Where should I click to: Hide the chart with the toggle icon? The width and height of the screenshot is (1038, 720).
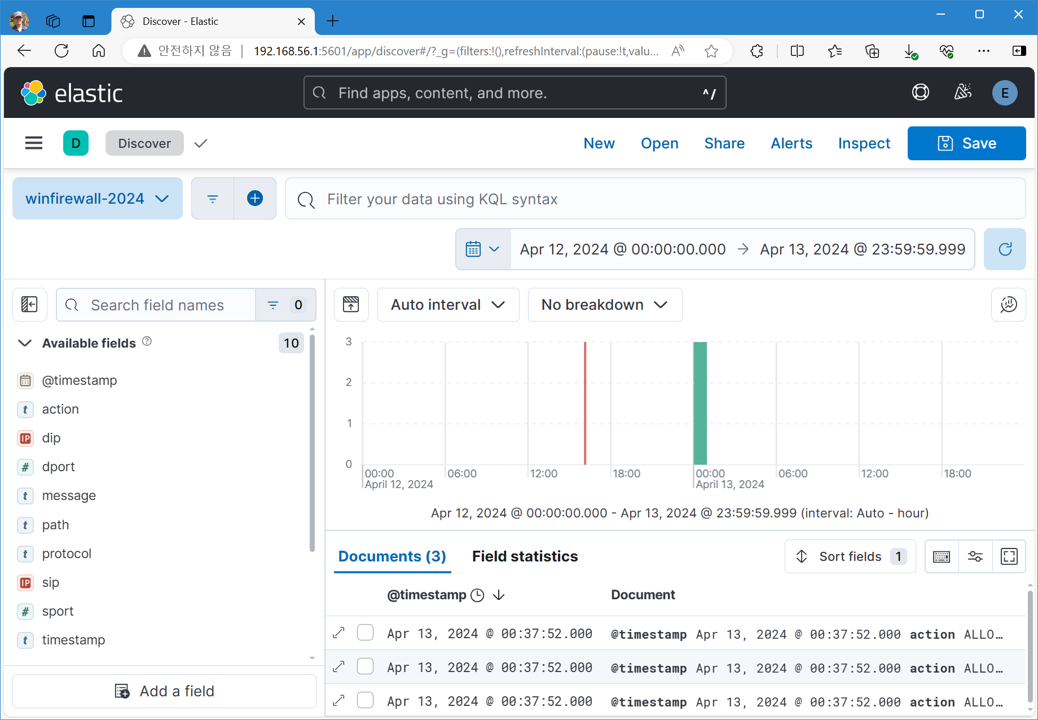click(351, 304)
